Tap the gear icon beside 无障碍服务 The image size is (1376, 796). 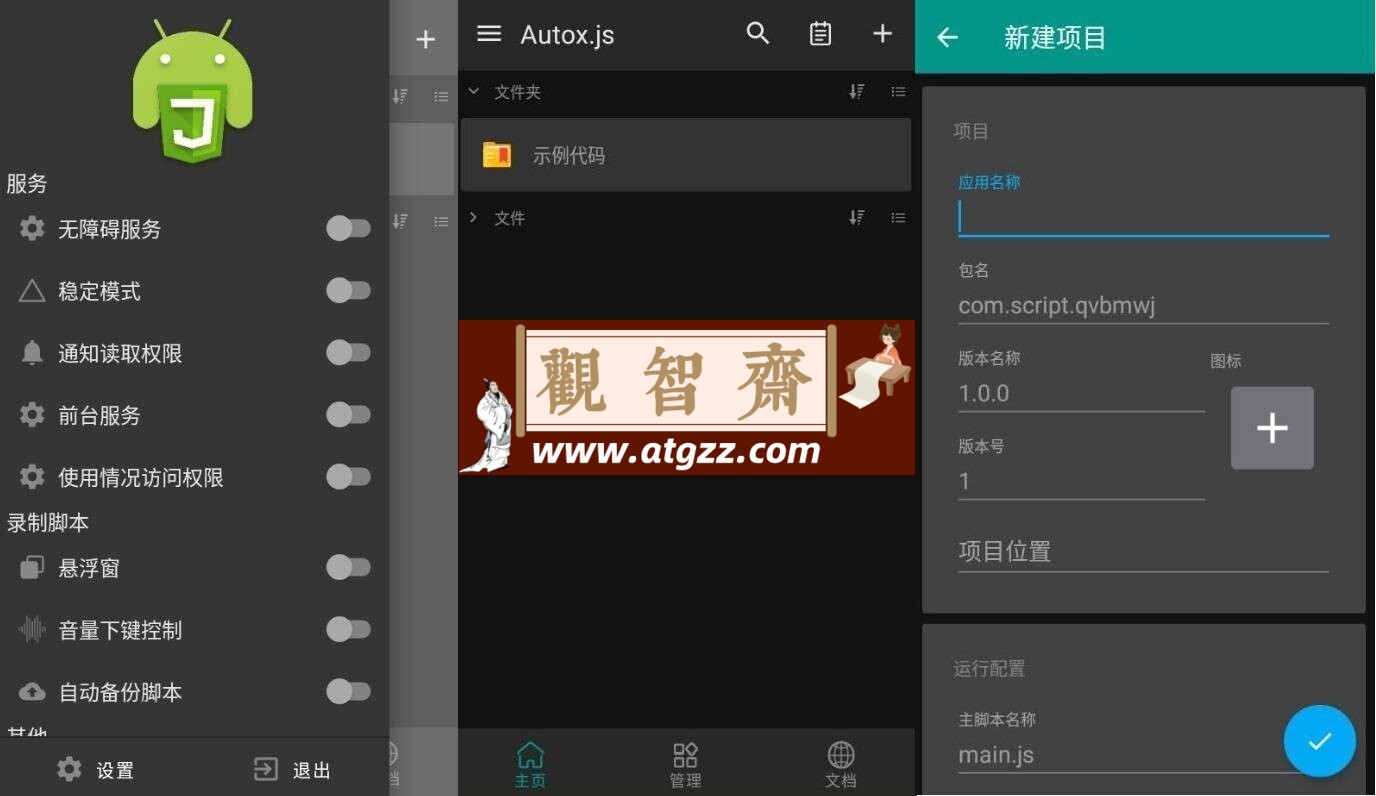point(32,229)
